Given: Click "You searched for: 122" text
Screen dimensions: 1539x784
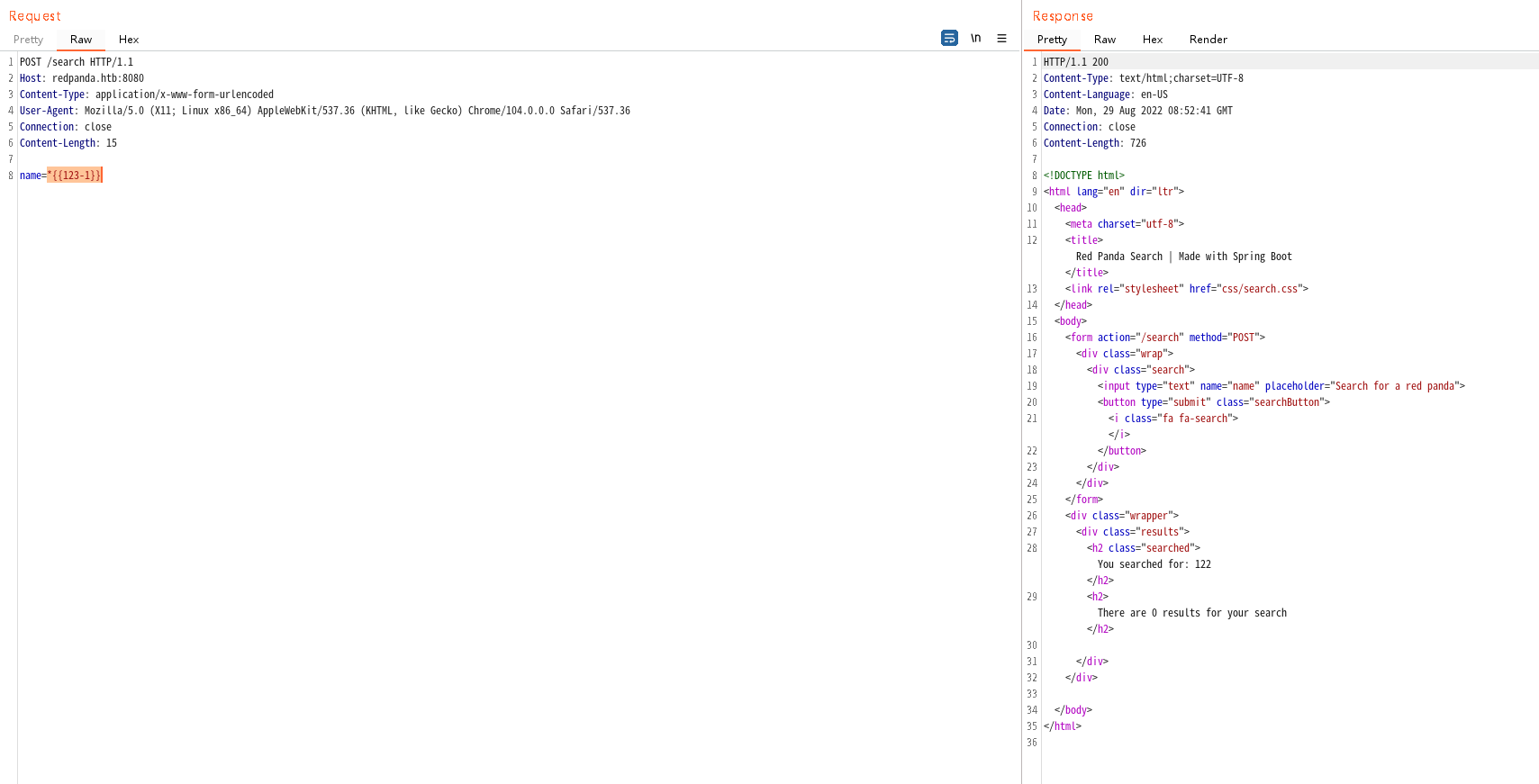Looking at the screenshot, I should (x=1154, y=564).
